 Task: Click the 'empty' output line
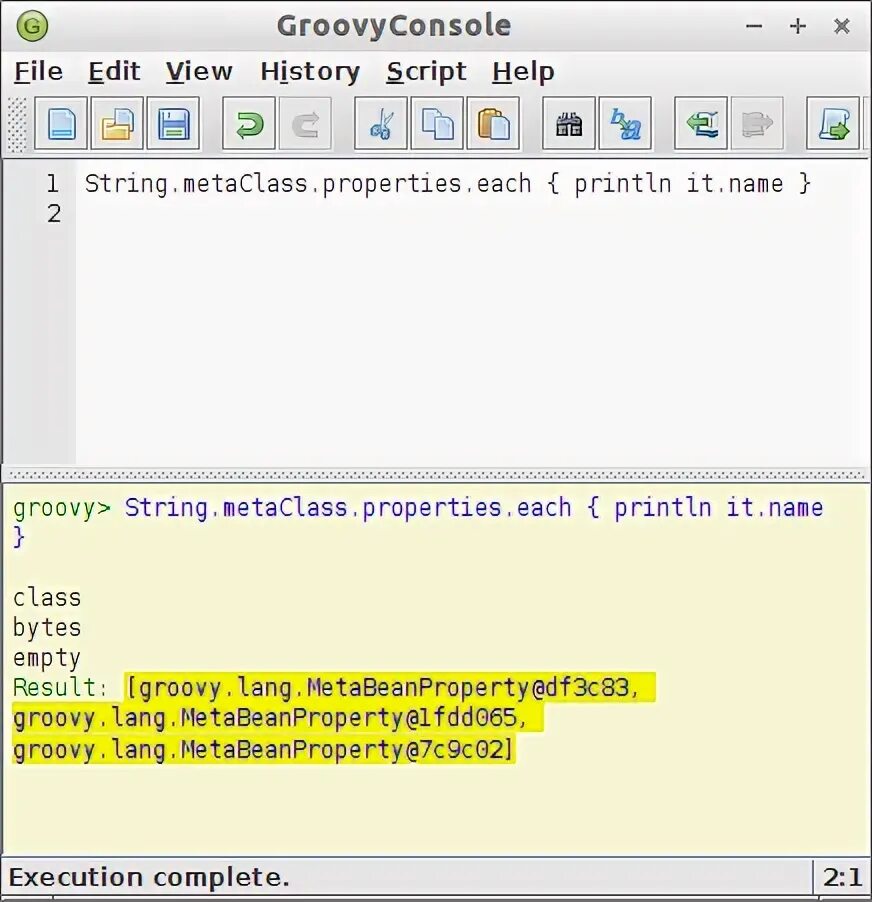pos(47,658)
